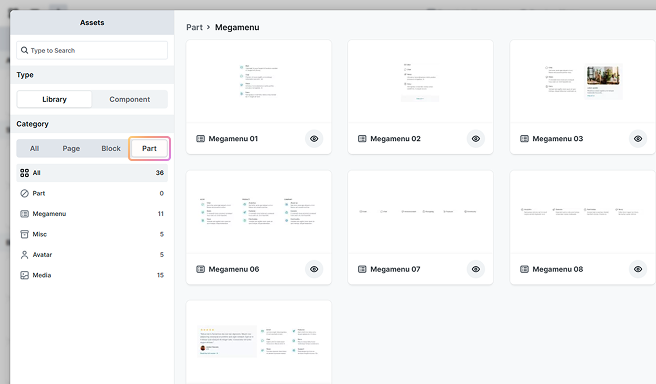Preview Megamenu 06 with eye button
This screenshot has width=656, height=384.
point(314,269)
